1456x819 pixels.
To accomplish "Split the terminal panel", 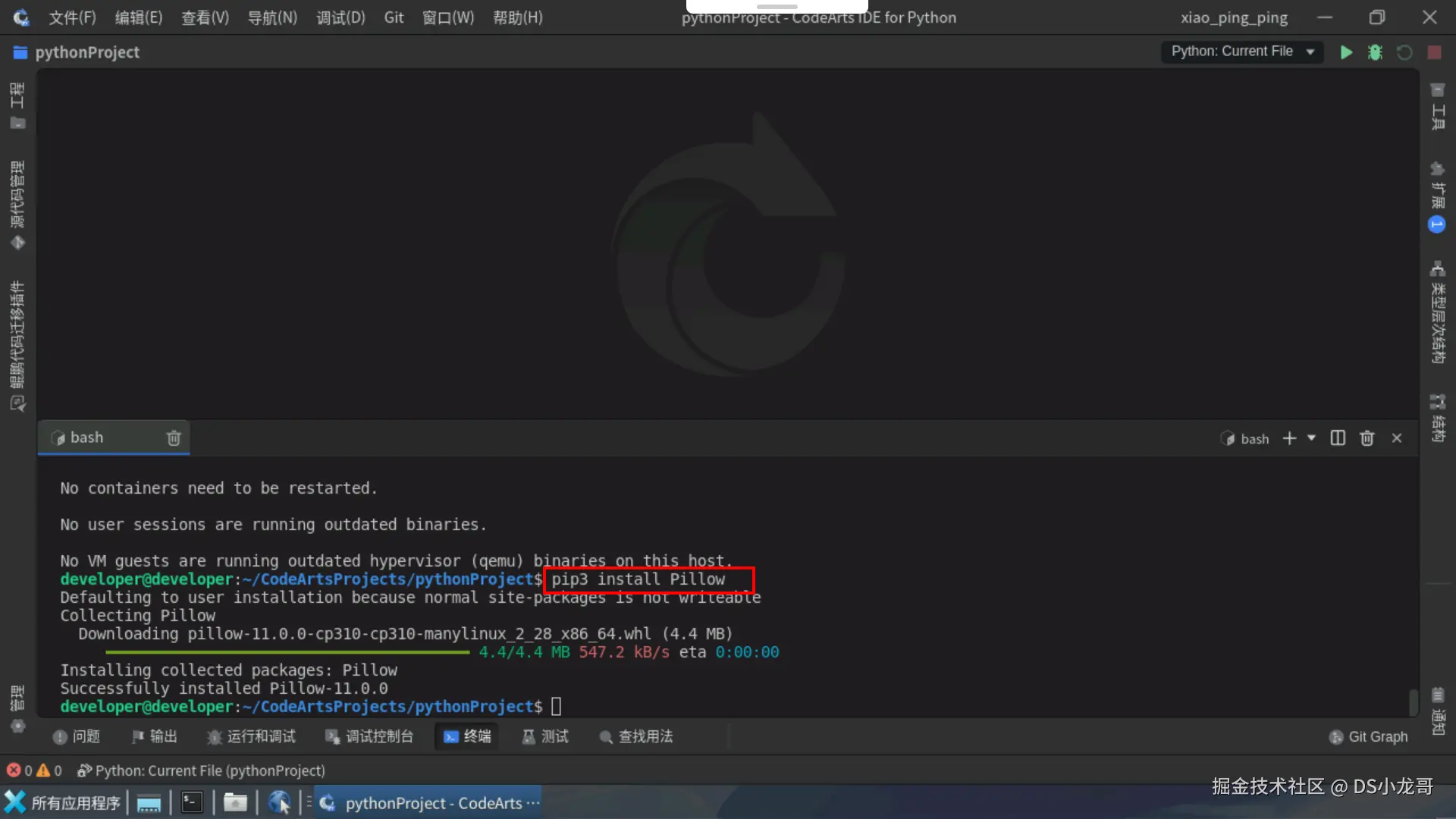I will pos(1338,438).
